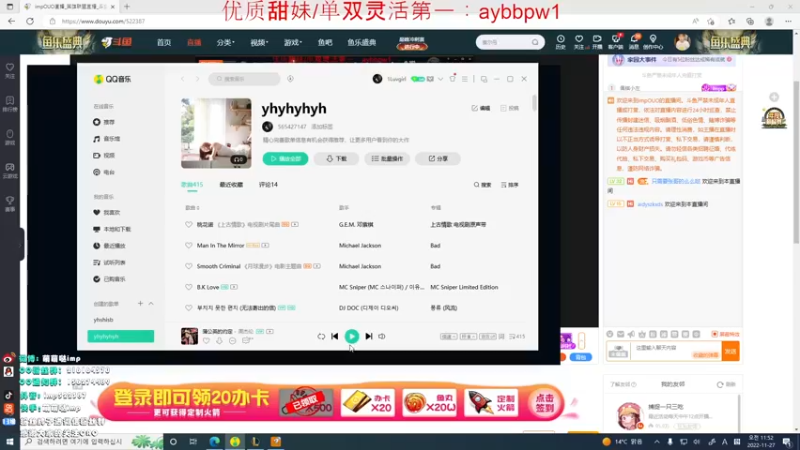Image resolution: width=800 pixels, height=450 pixels.
Task: Favorite the song B.K Love
Action: click(x=189, y=287)
